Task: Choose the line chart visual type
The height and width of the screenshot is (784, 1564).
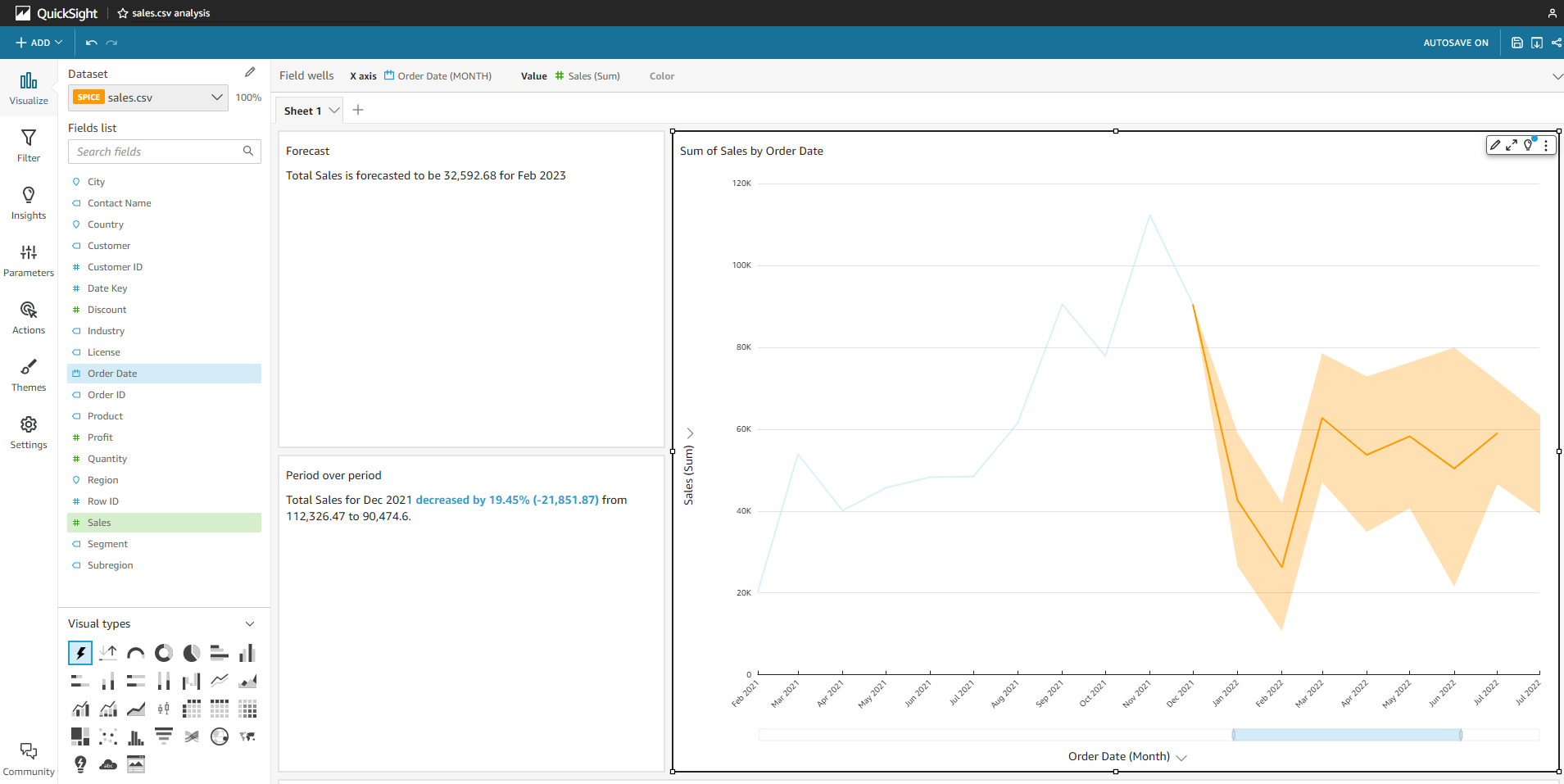Action: 220,681
